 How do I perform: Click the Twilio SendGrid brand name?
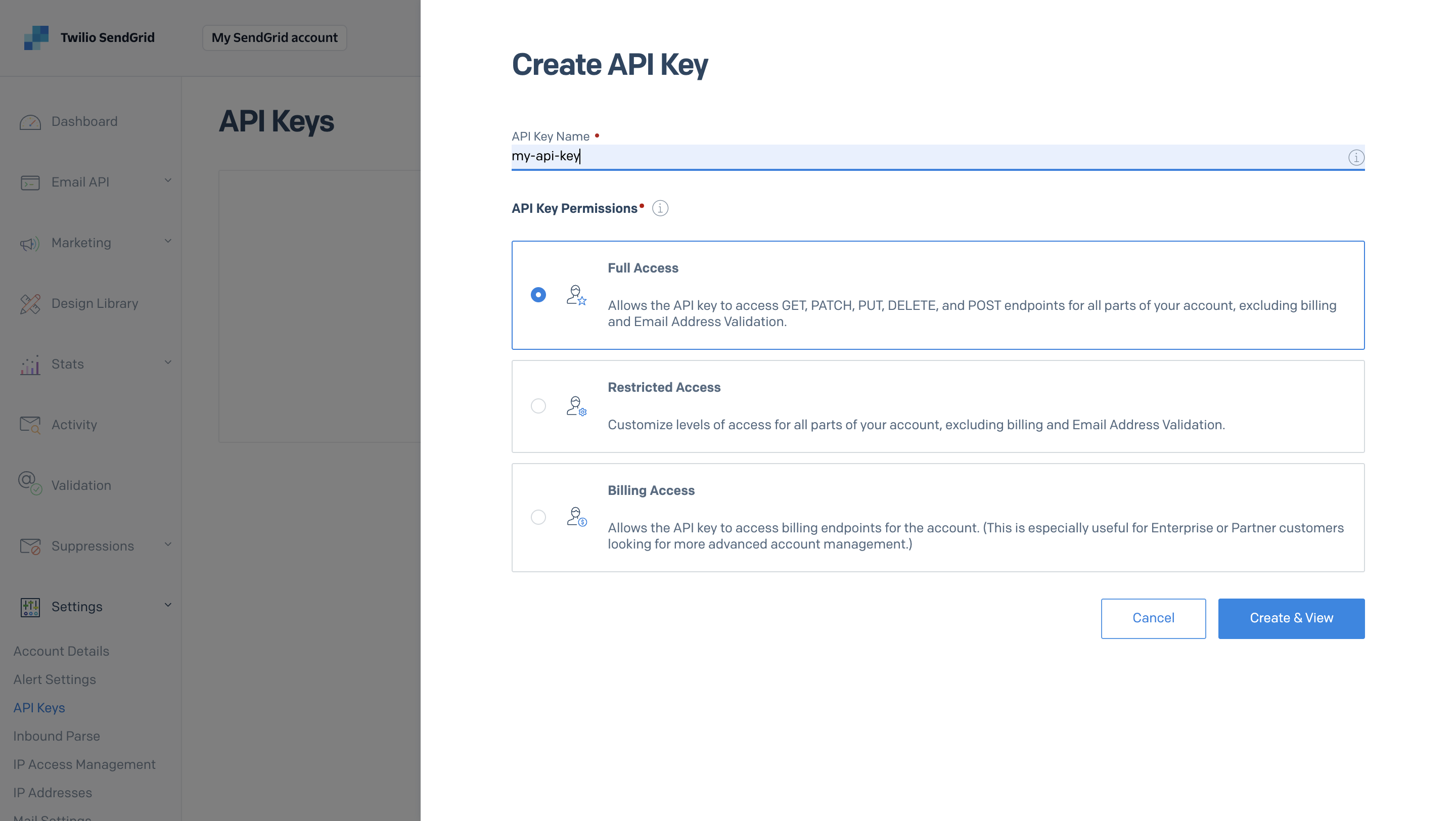[x=107, y=37]
